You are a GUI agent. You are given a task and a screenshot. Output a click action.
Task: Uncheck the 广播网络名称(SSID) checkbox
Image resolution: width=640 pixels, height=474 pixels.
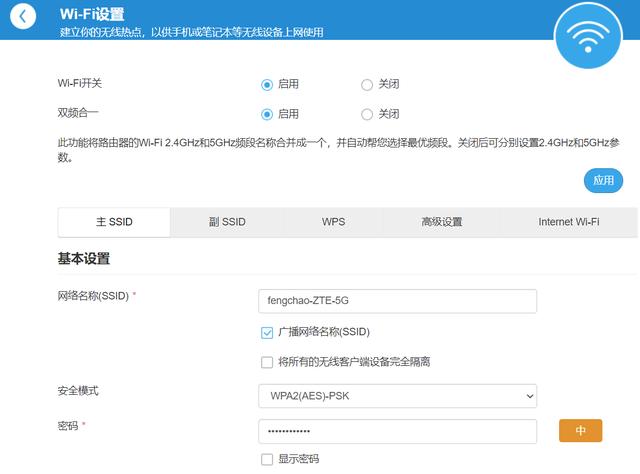point(267,332)
